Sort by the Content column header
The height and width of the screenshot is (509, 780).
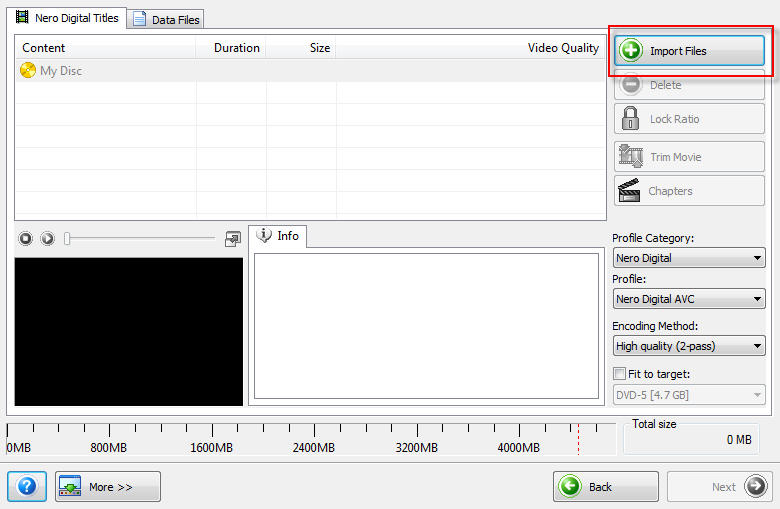click(x=105, y=48)
